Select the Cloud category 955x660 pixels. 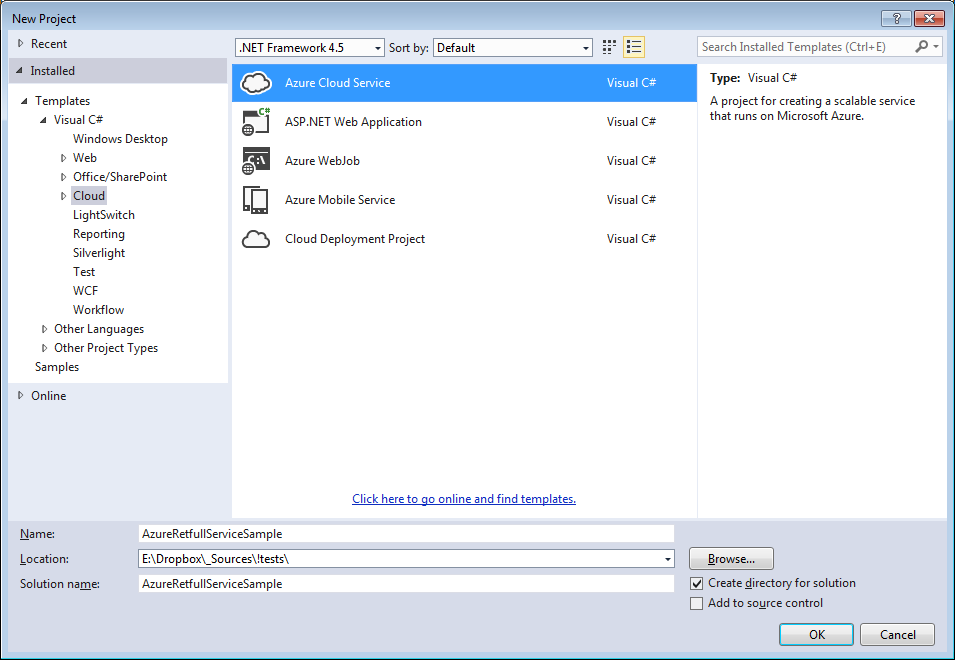(89, 195)
